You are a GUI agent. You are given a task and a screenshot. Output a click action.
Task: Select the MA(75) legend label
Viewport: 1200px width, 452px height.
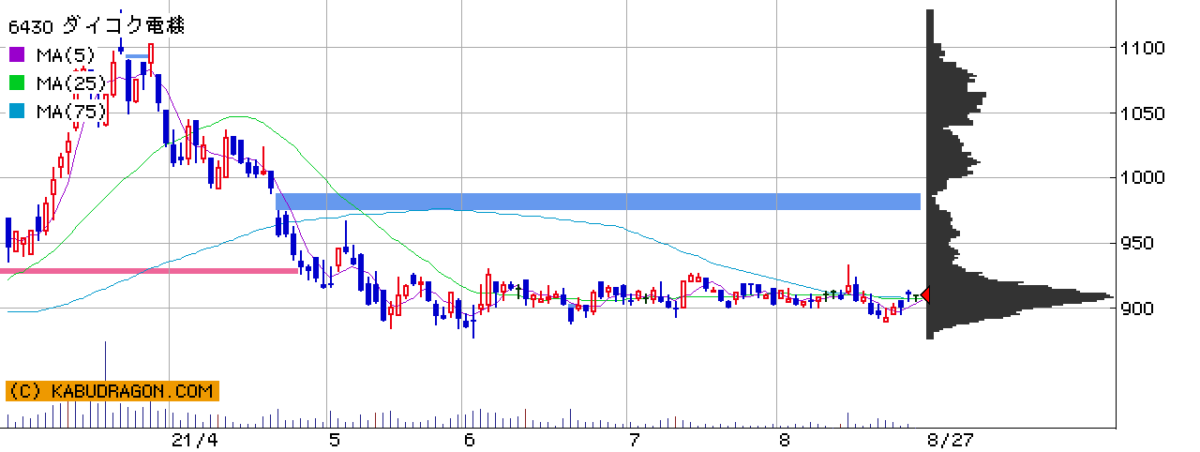click(69, 112)
